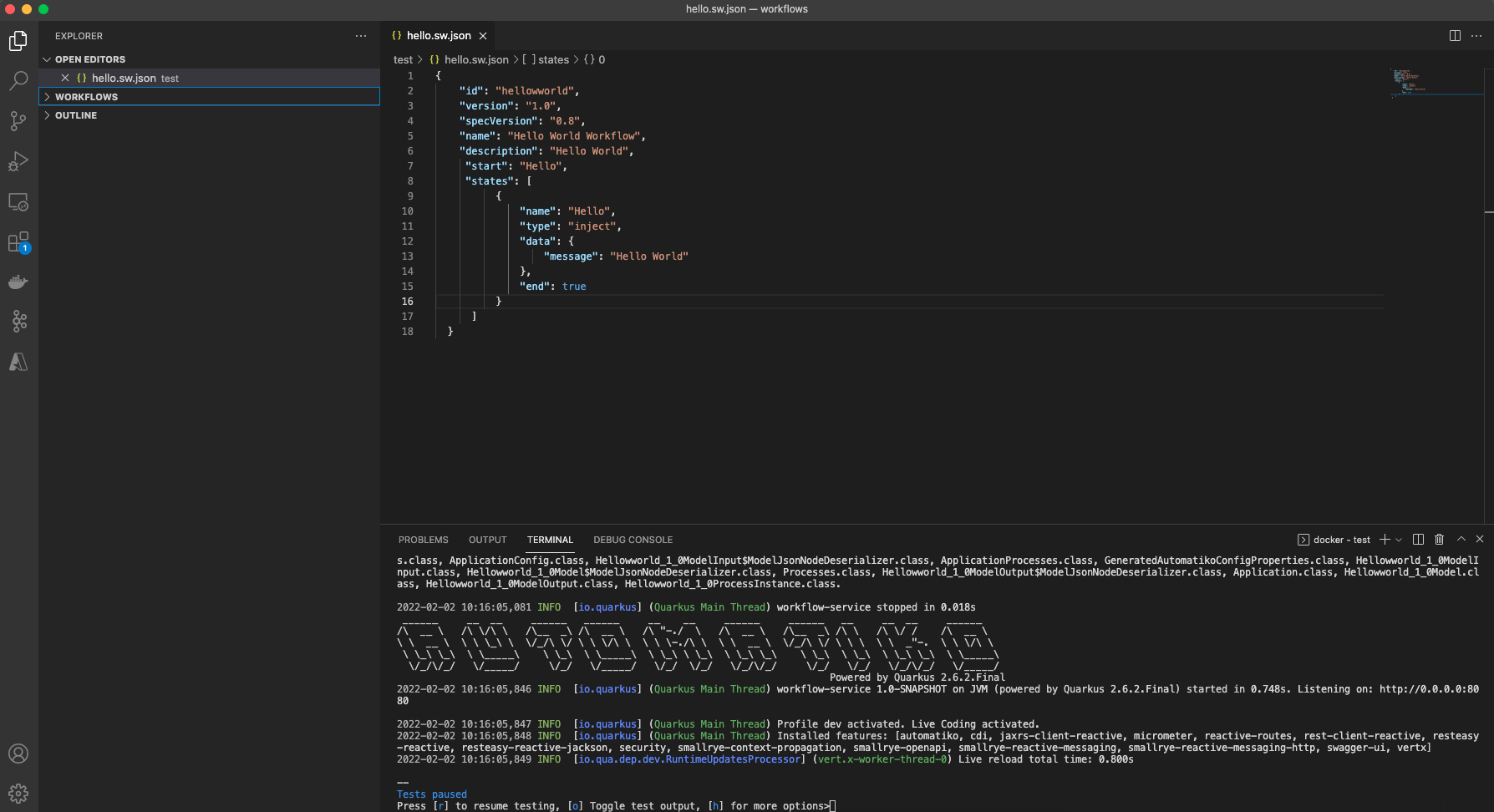The width and height of the screenshot is (1494, 812).
Task: Open the Extensions view with update badge
Action: click(x=18, y=242)
